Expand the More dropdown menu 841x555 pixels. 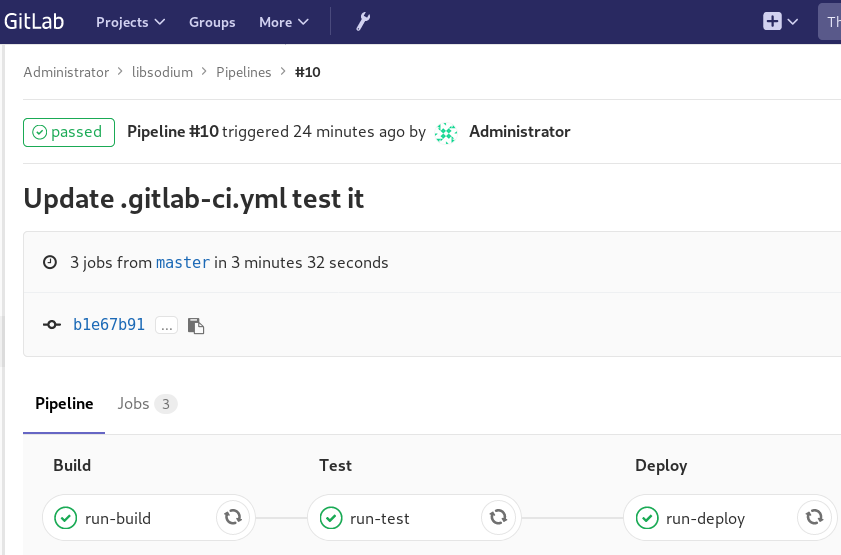point(284,22)
